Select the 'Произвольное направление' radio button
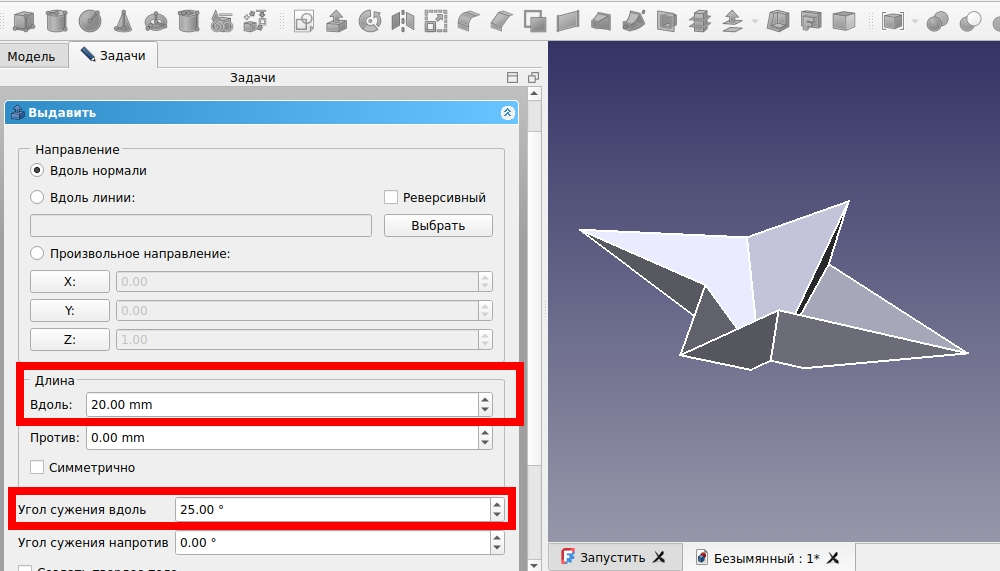Image resolution: width=1000 pixels, height=571 pixels. coord(37,253)
